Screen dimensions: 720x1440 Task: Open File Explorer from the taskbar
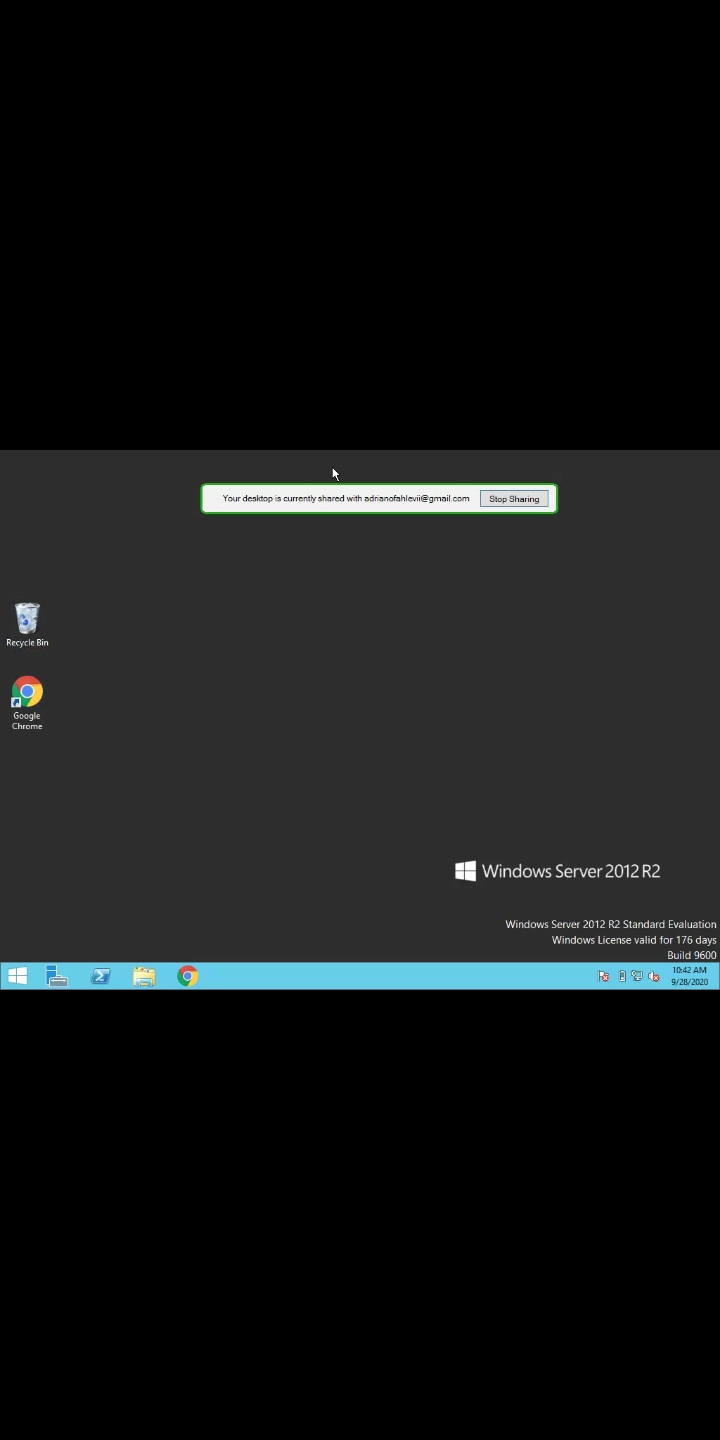[144, 976]
